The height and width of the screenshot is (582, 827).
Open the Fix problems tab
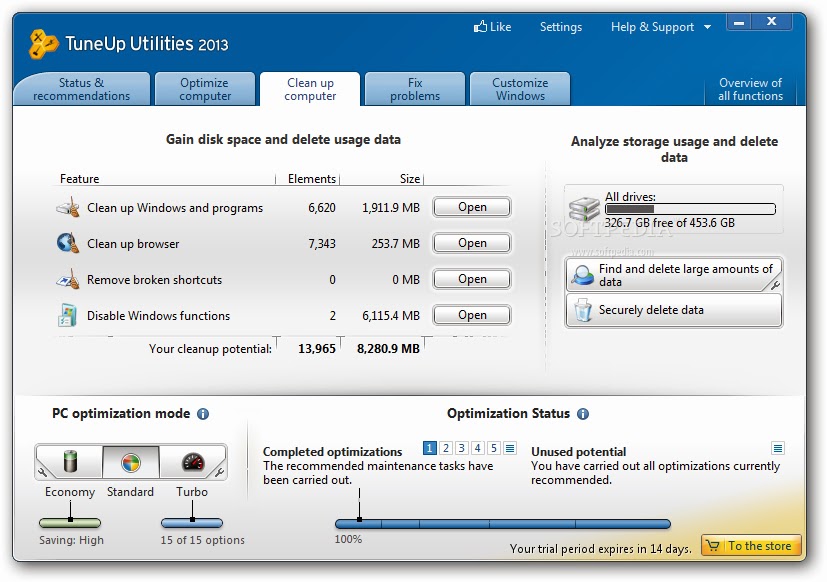pyautogui.click(x=415, y=89)
